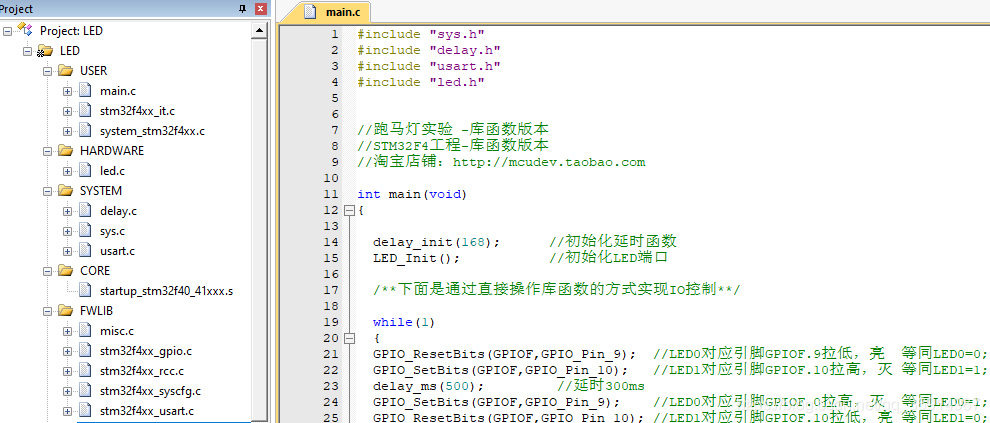Expand the stm32f4xx_gpio.c file node
Image resolution: width=990 pixels, height=423 pixels.
pos(68,351)
